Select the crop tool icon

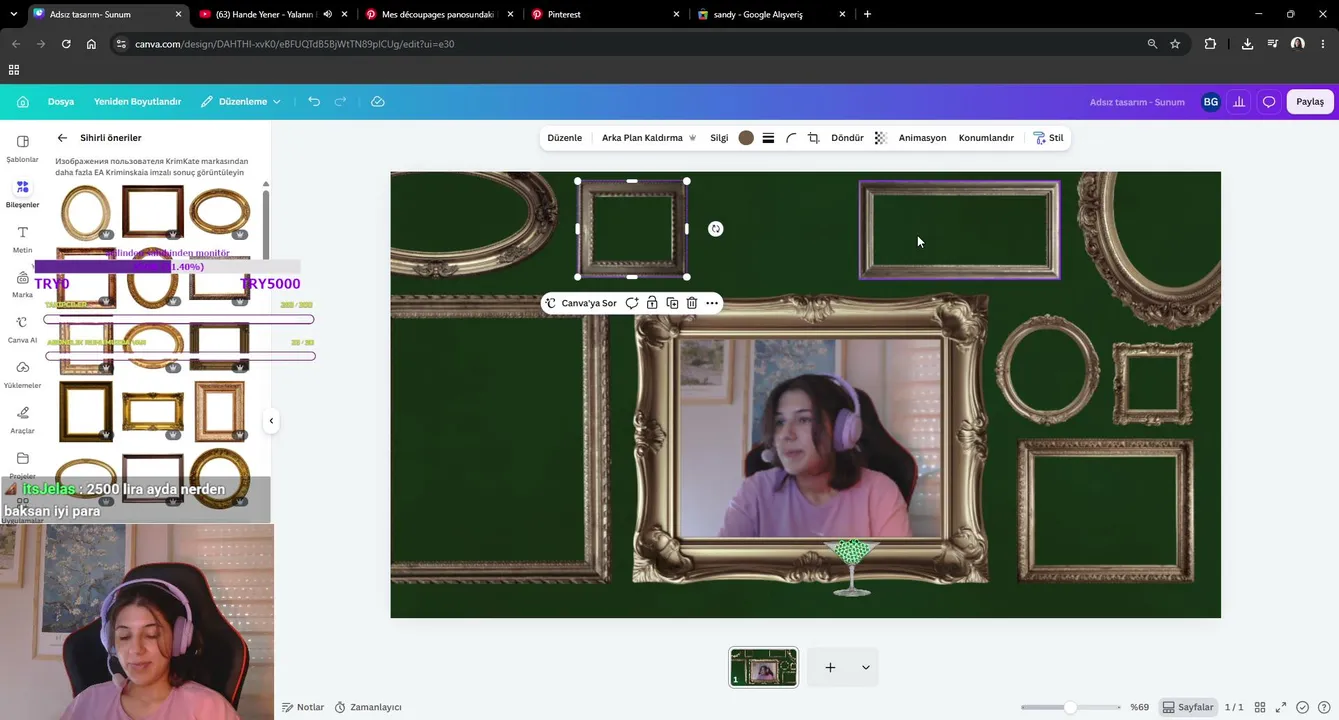pos(813,138)
